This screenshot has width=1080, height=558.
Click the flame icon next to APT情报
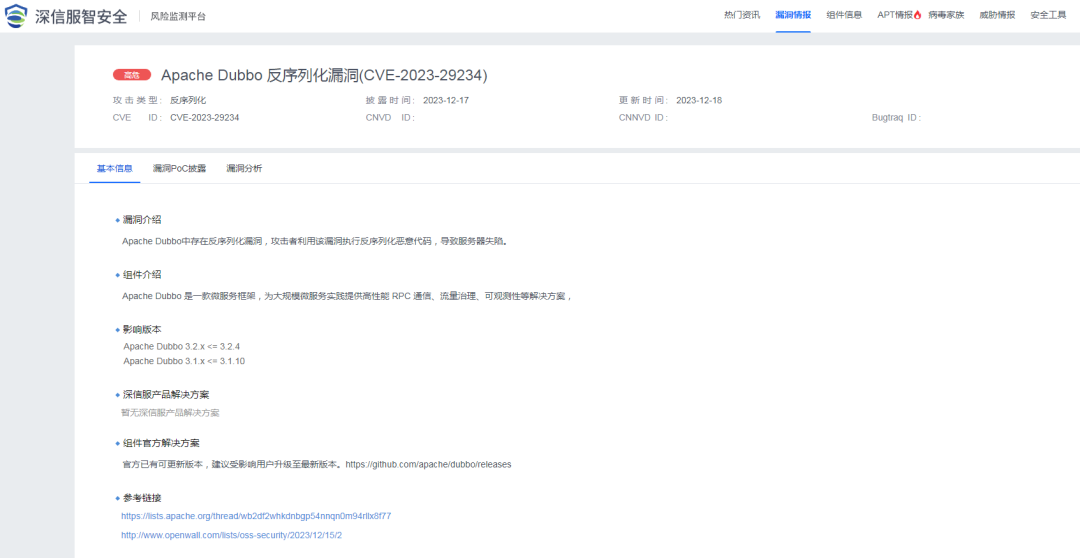pos(917,15)
